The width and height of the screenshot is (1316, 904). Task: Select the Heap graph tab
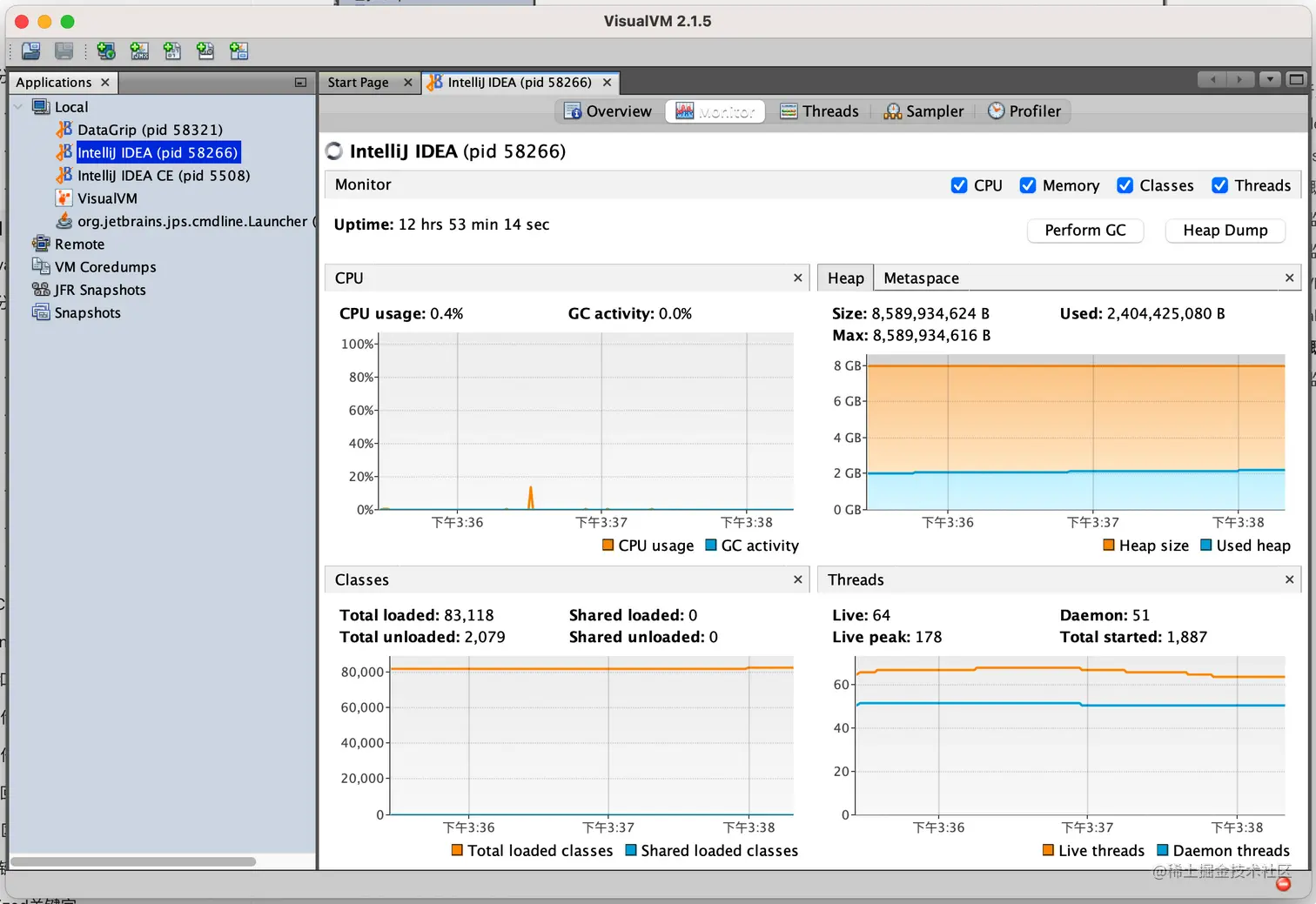coord(845,278)
